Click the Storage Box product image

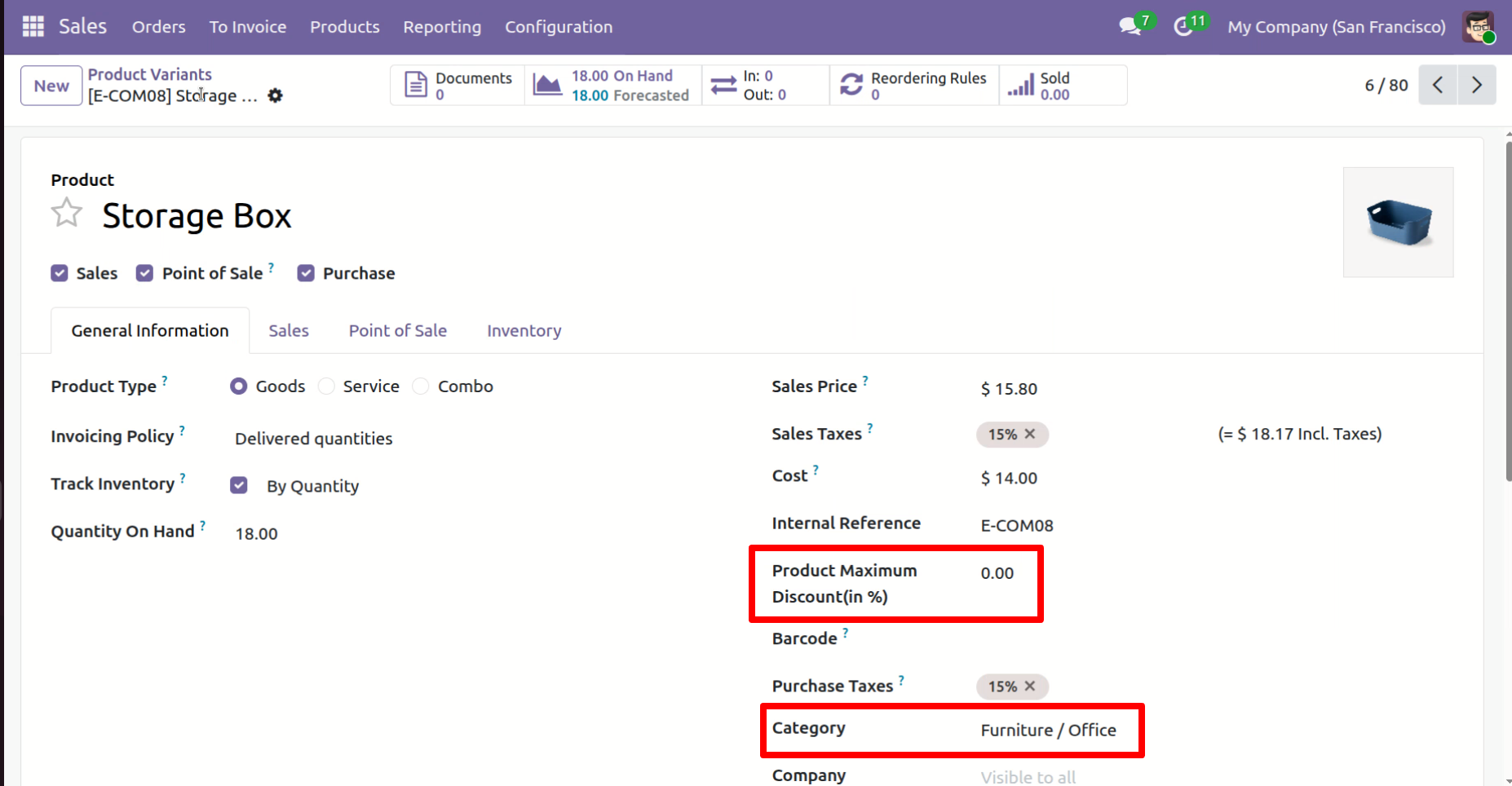[x=1398, y=223]
